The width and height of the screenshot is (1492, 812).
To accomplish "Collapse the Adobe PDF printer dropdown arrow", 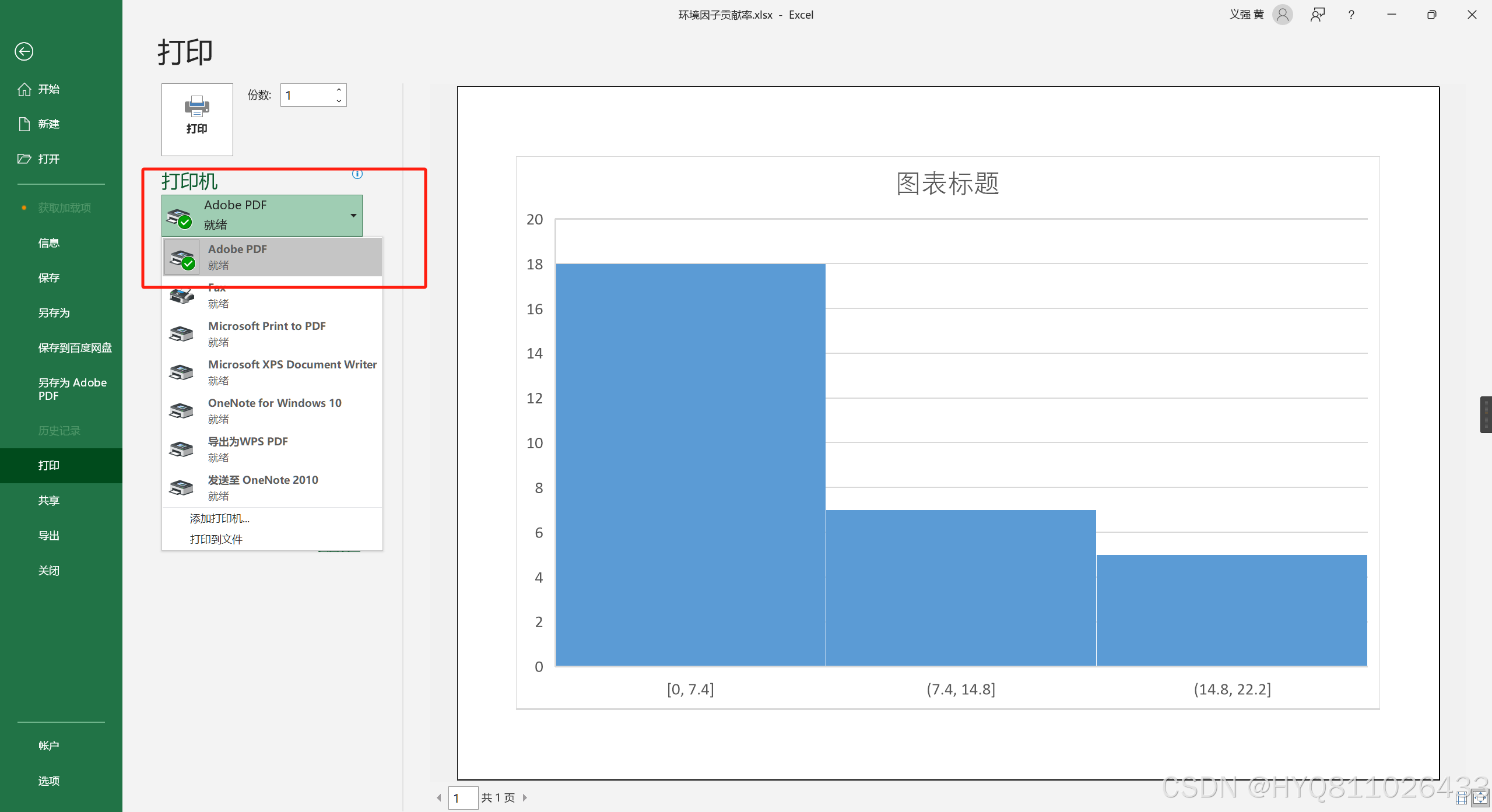I will 353,216.
